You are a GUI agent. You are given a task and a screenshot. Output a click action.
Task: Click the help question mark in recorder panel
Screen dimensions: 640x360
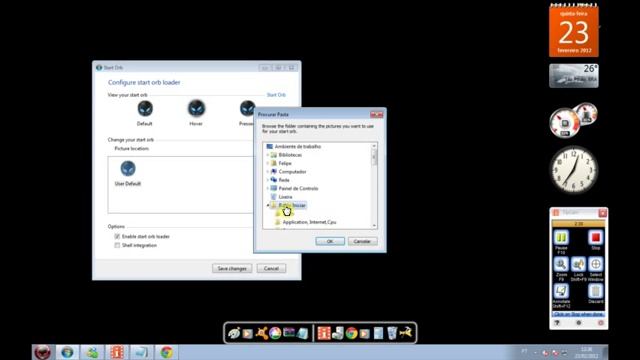(x=557, y=323)
